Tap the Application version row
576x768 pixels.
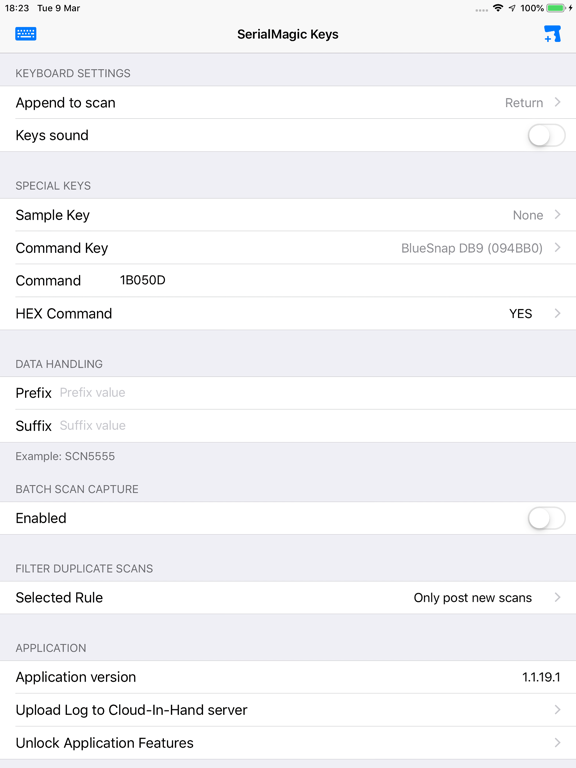click(x=288, y=677)
